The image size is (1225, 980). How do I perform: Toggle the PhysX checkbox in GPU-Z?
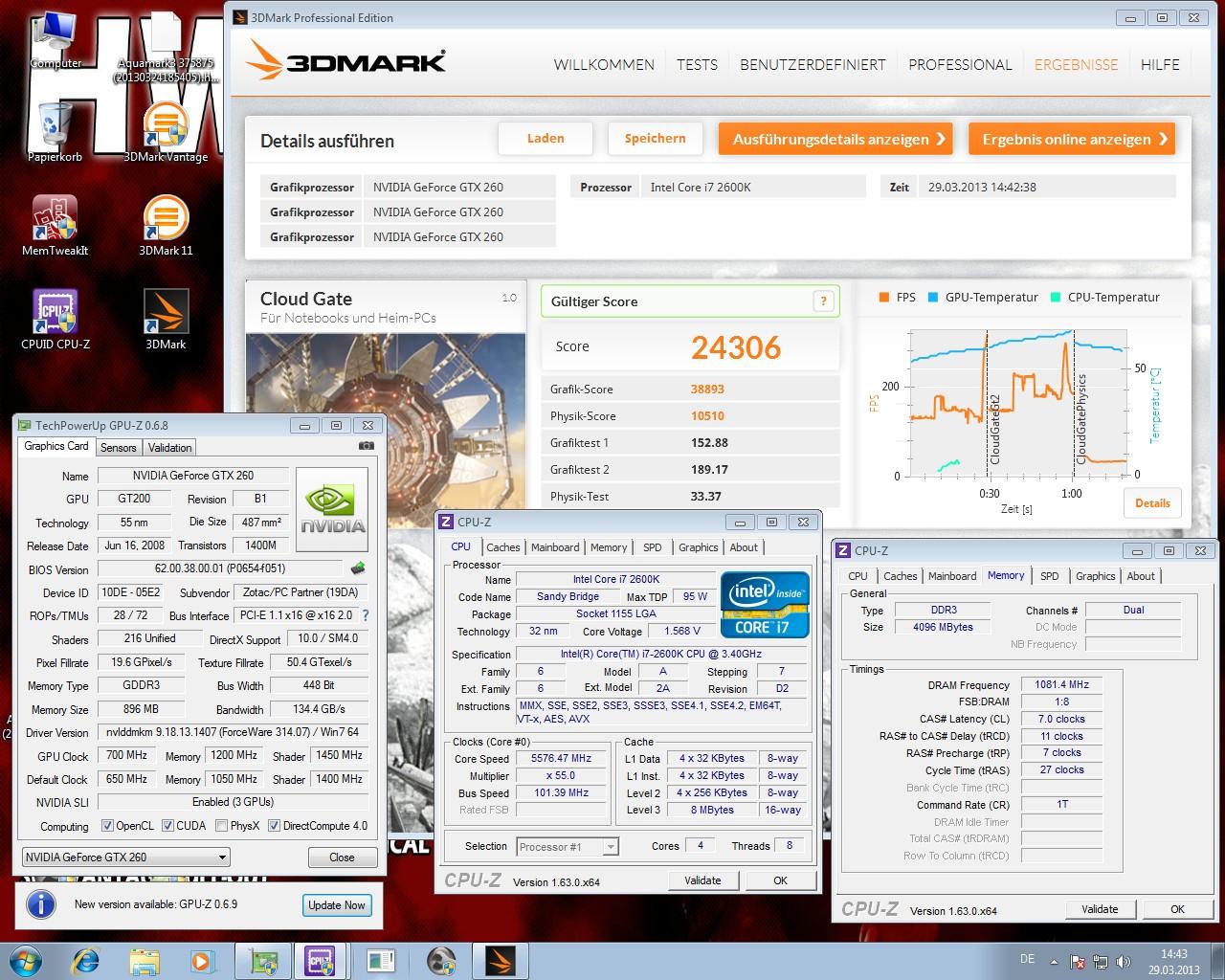pyautogui.click(x=222, y=826)
